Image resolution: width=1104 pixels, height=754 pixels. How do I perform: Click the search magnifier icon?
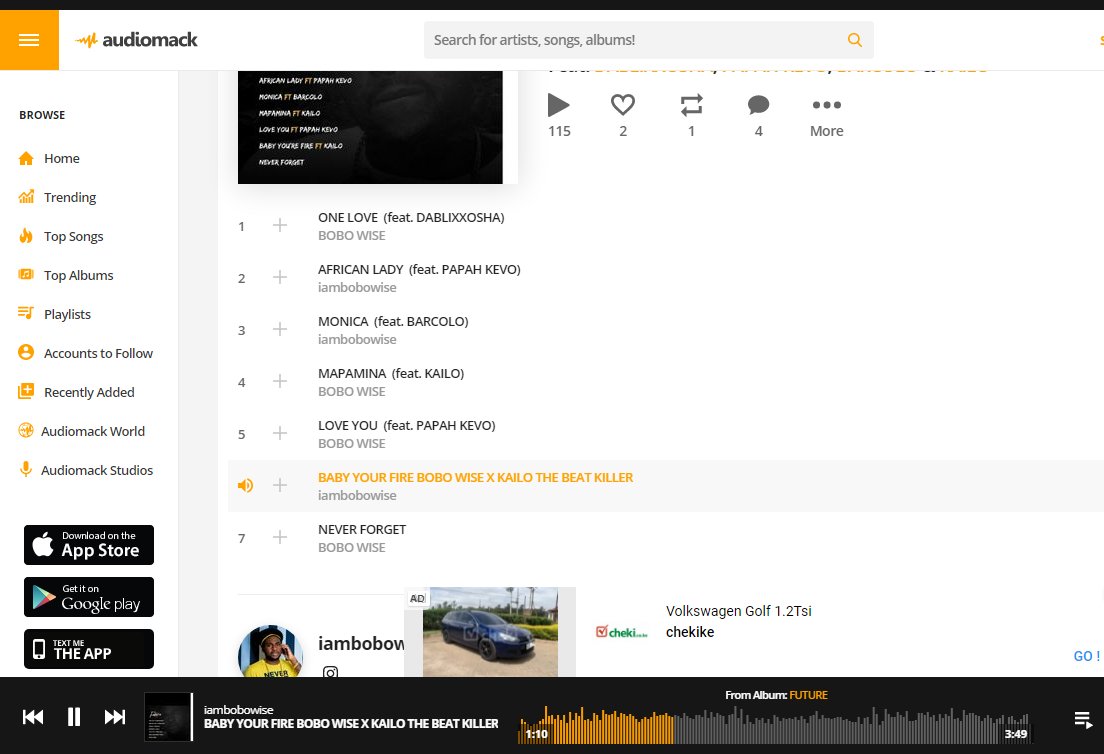click(x=854, y=40)
